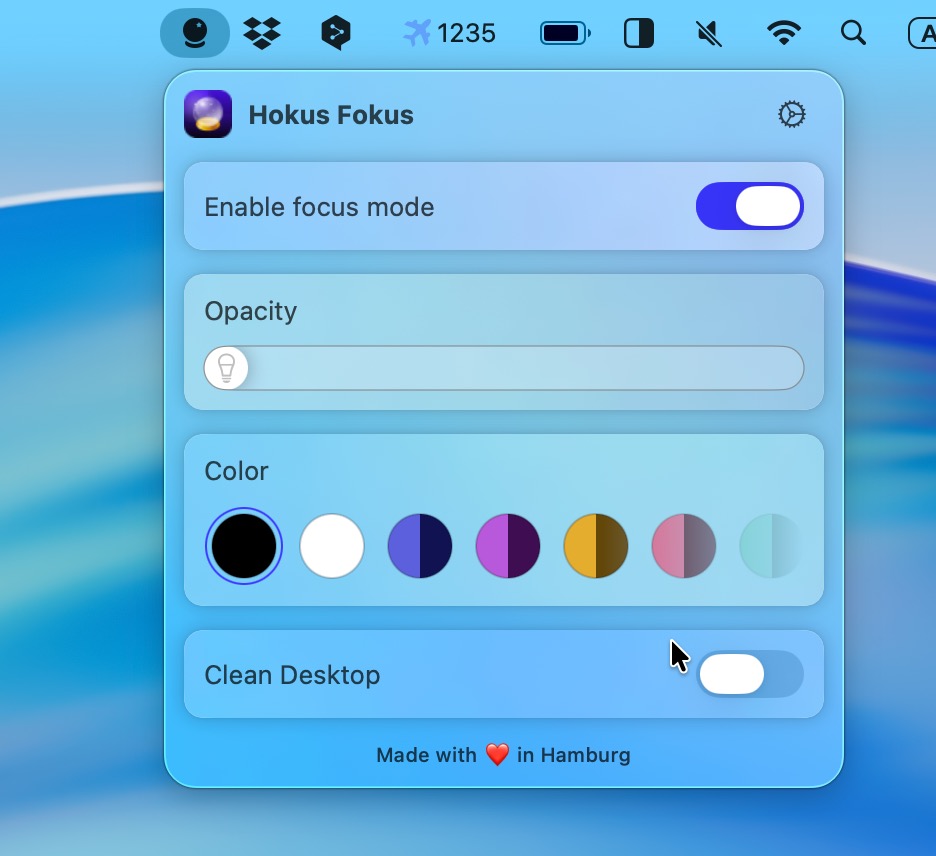Pick the orange and brown color swatch

click(596, 546)
